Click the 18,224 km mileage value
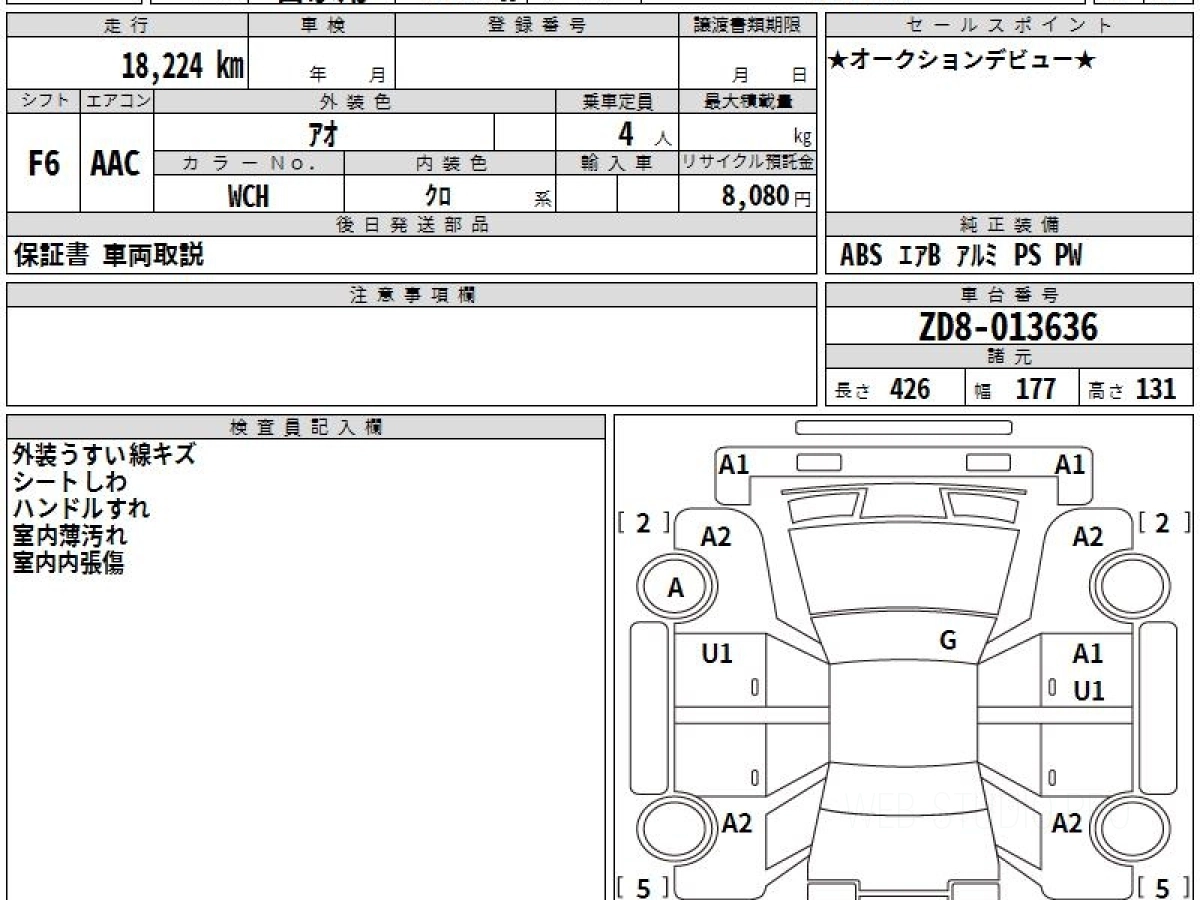The image size is (1200, 900). point(182,66)
